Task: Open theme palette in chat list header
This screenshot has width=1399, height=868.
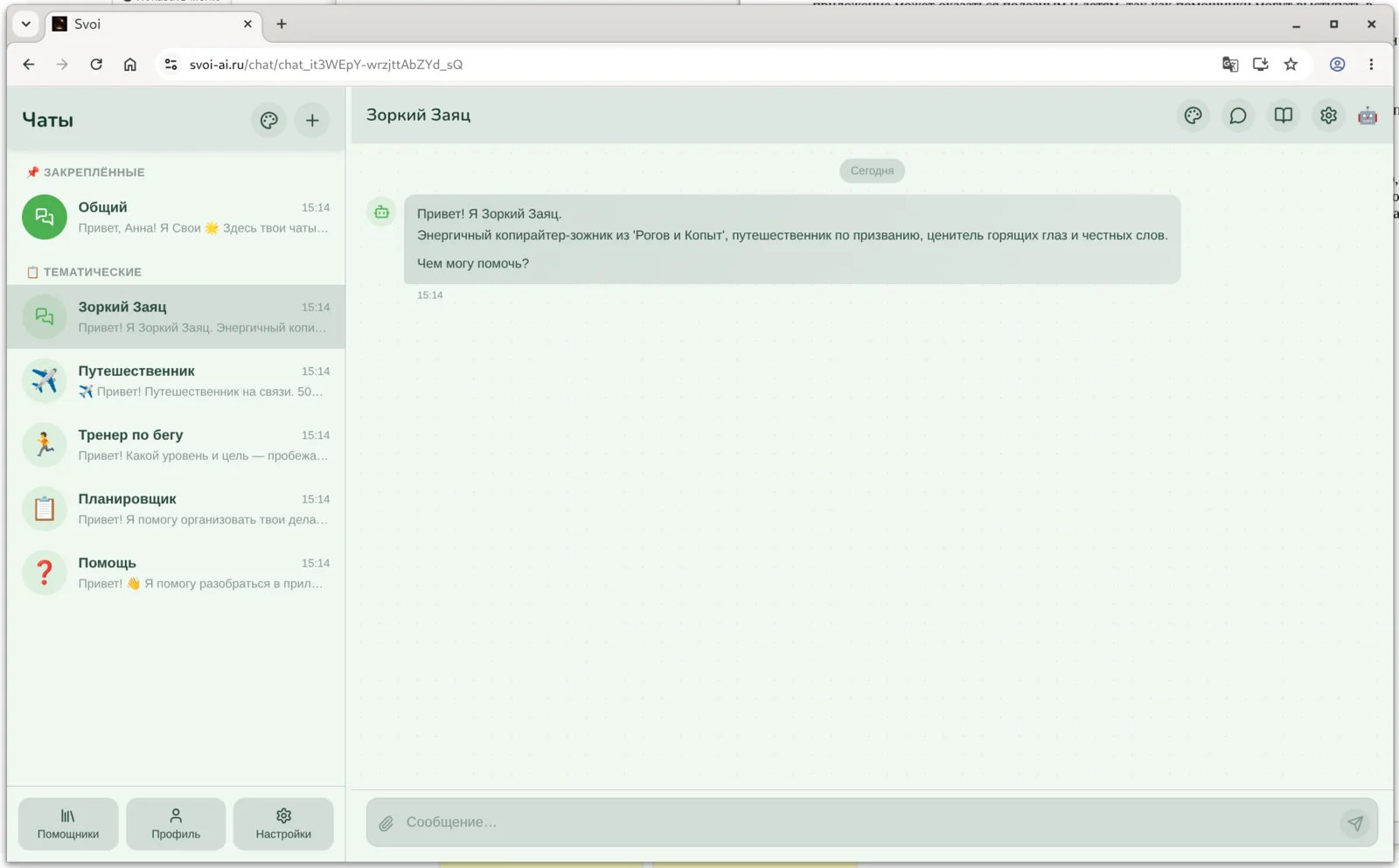Action: (268, 121)
